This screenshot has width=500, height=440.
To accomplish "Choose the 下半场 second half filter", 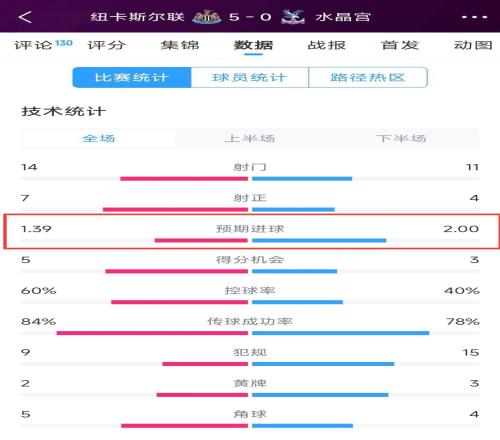I will tap(401, 138).
